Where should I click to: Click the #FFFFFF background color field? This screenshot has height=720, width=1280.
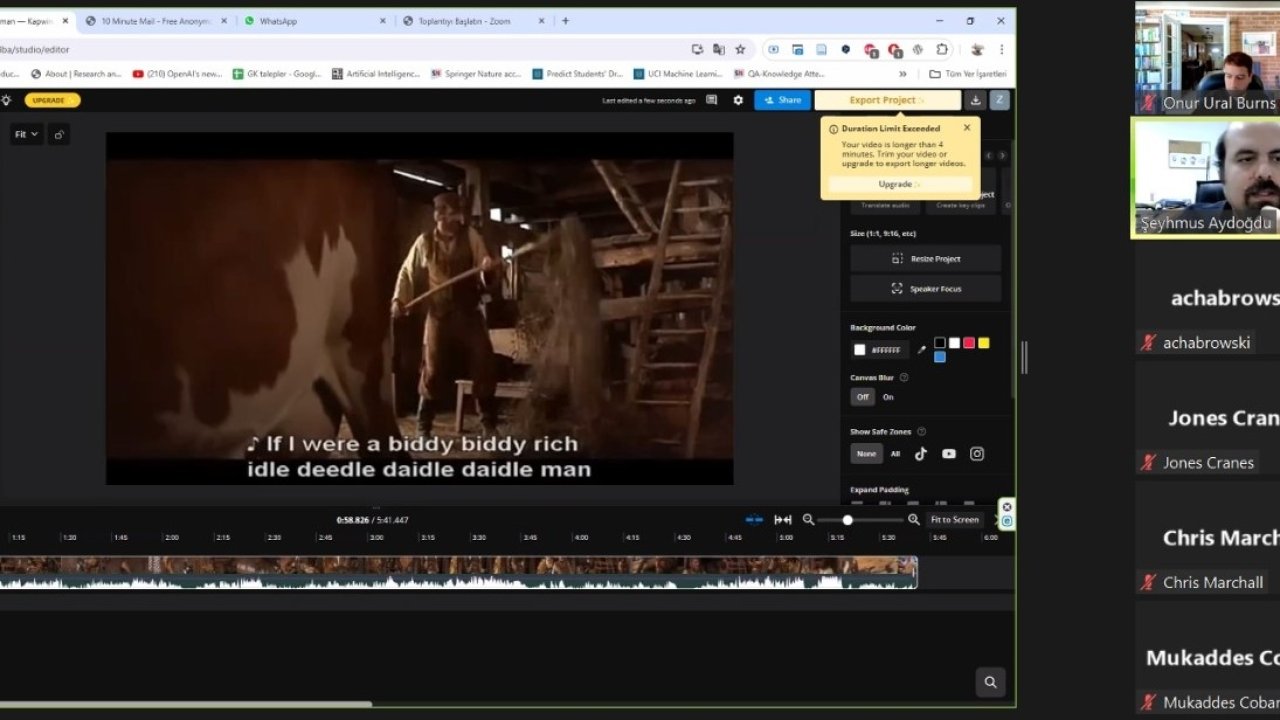click(879, 350)
